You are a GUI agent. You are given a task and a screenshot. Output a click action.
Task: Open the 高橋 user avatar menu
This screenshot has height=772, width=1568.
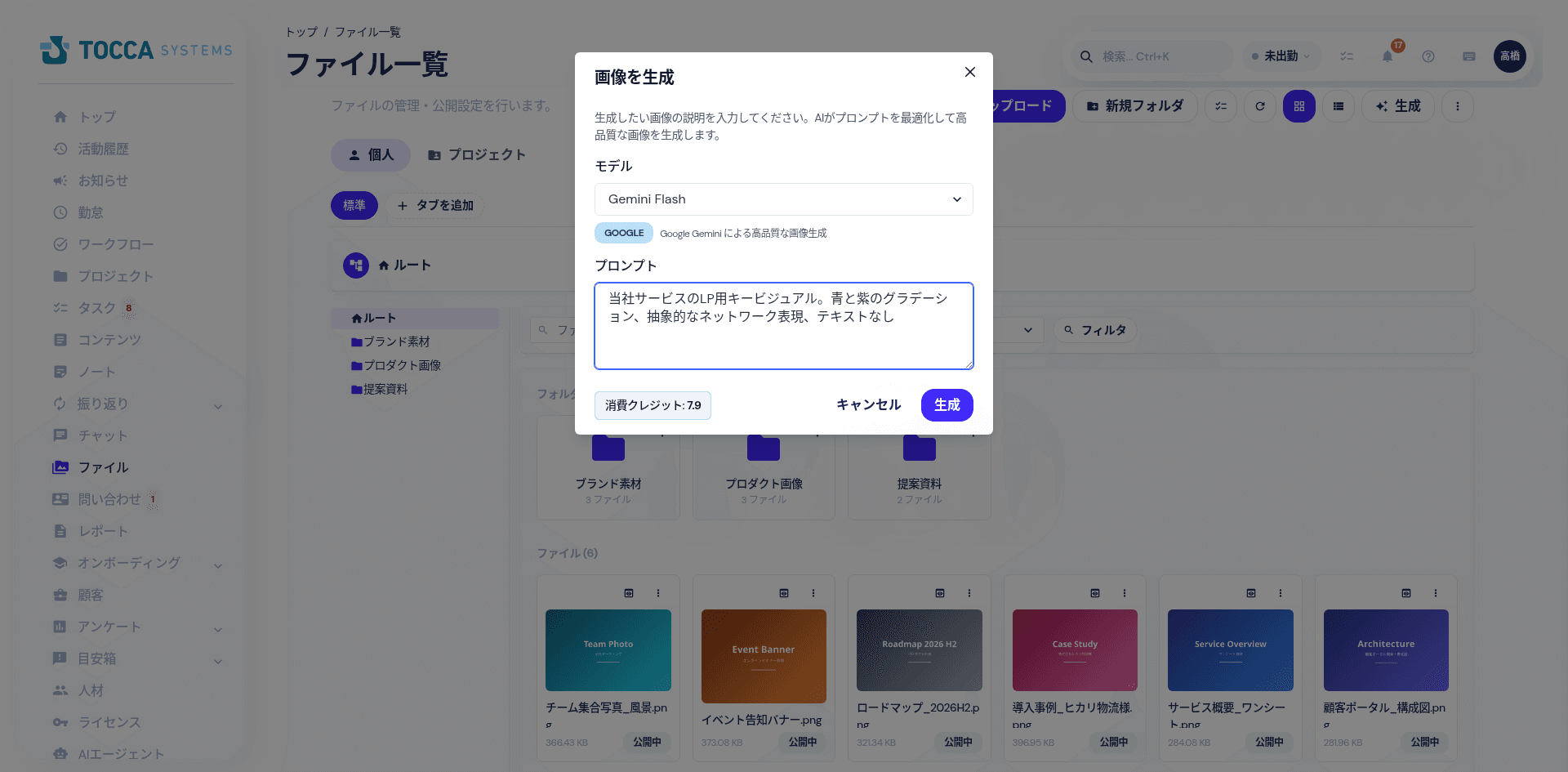[1510, 56]
